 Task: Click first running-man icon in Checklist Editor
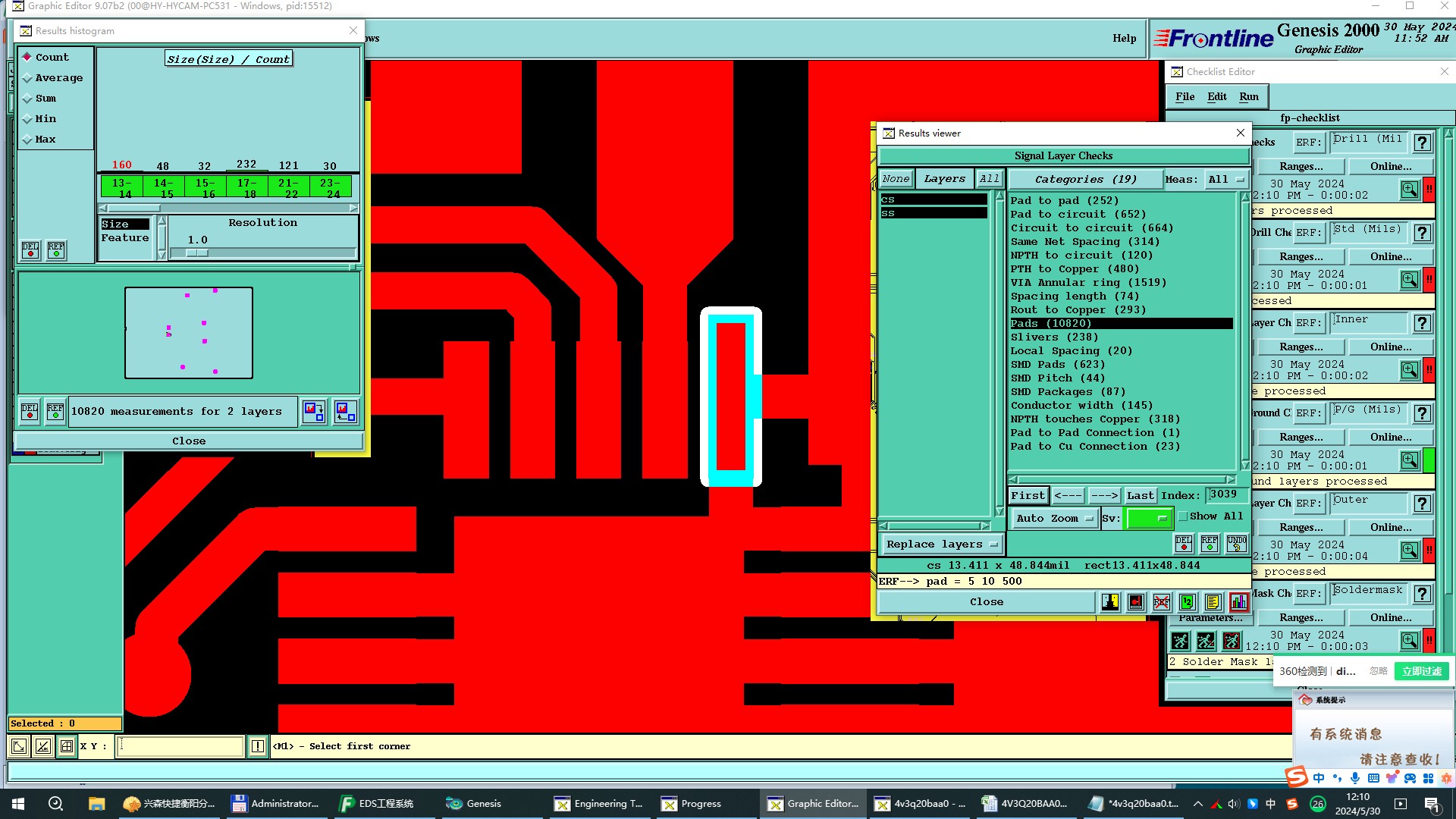pos(1180,642)
